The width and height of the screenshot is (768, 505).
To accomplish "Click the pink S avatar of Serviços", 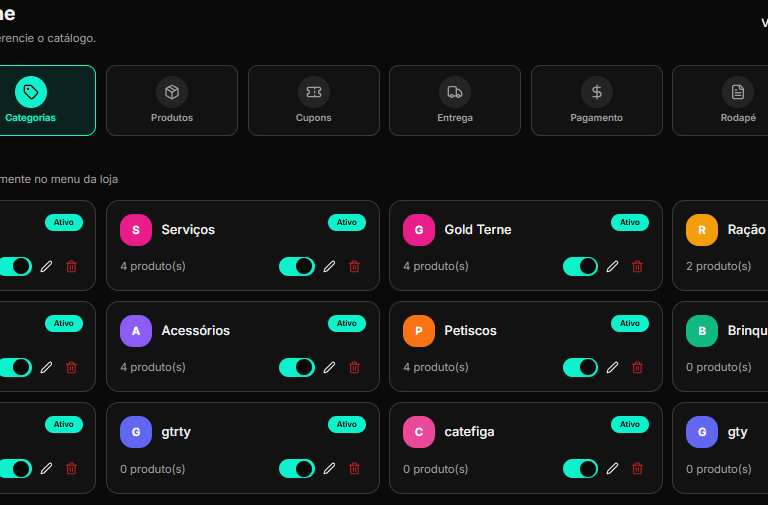I will point(135,230).
